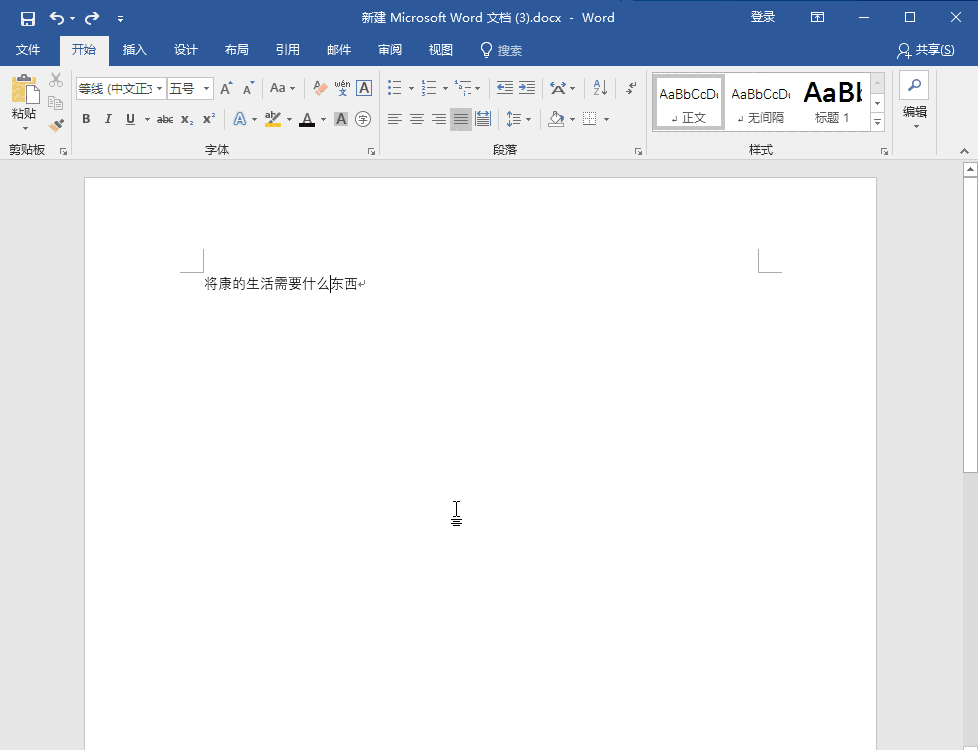Image resolution: width=978 pixels, height=750 pixels.
Task: Open font color dropdown arrow
Action: [x=323, y=119]
